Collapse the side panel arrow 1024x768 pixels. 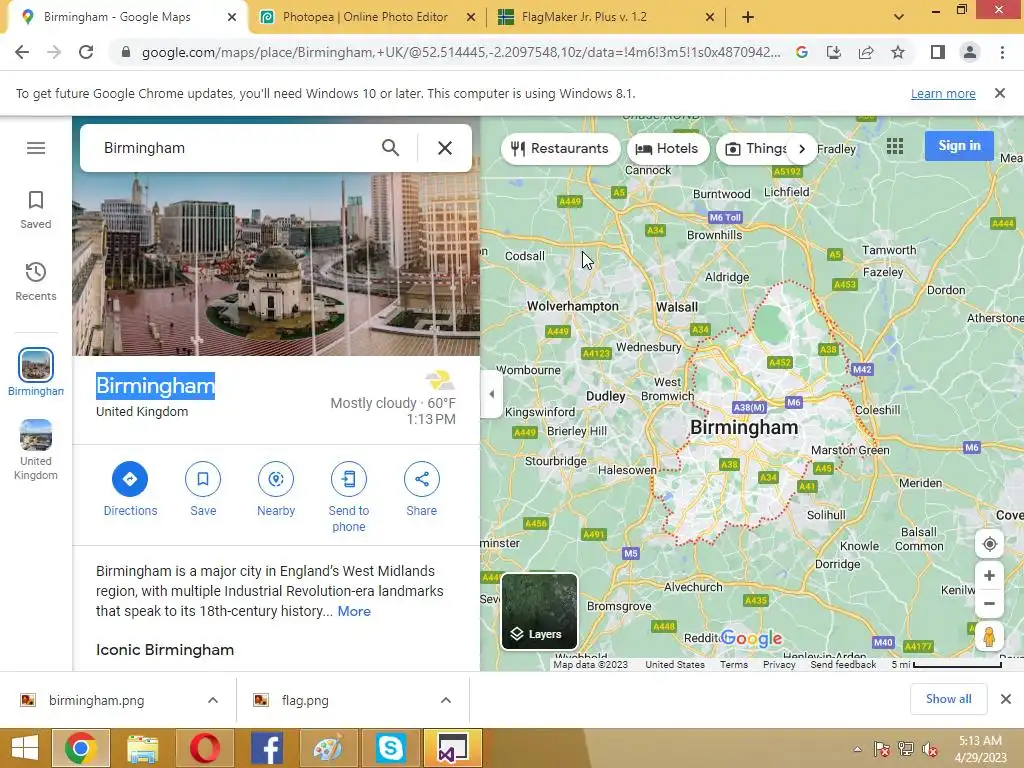[x=491, y=394]
